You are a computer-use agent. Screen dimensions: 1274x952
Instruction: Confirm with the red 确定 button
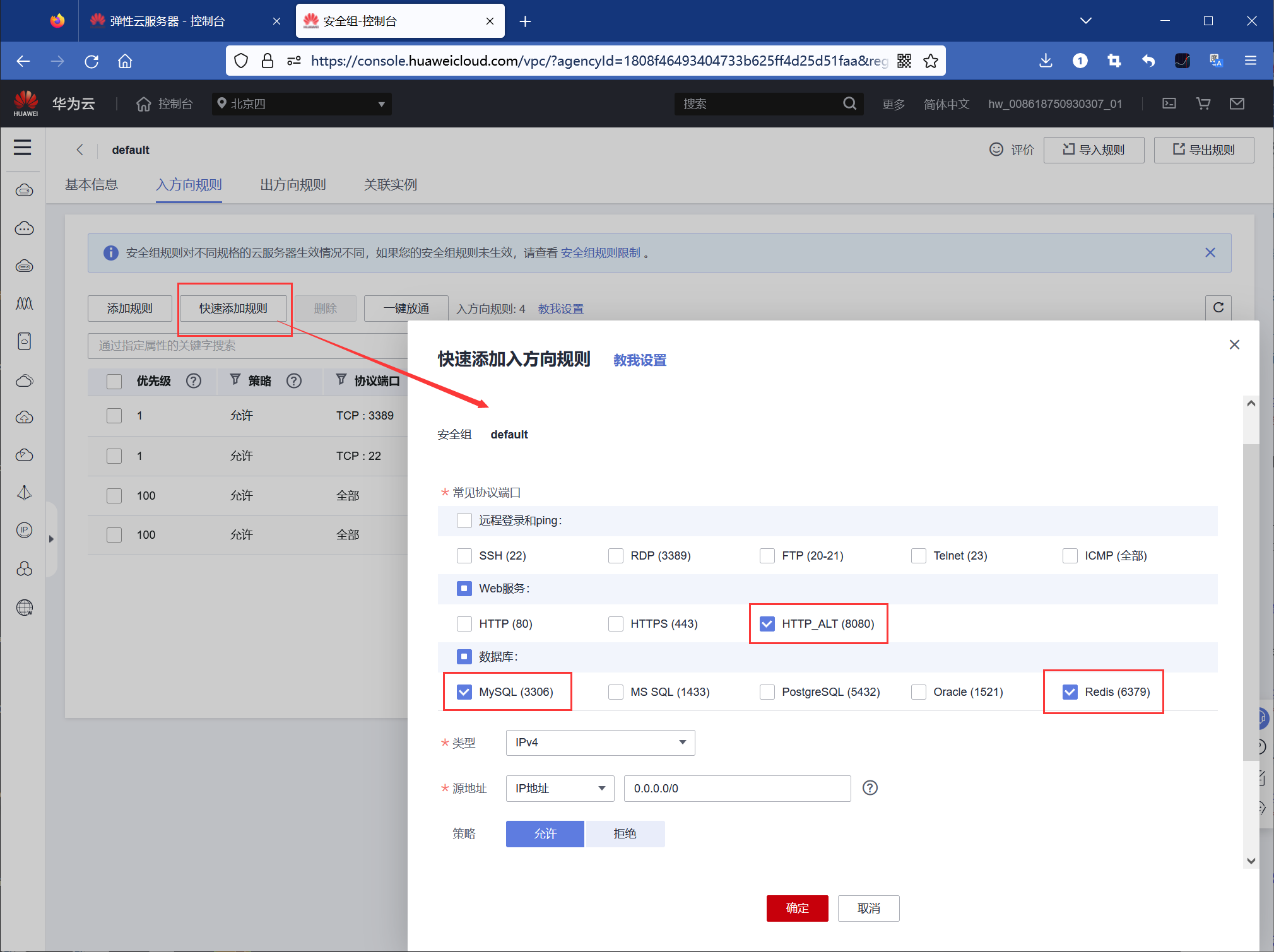(x=797, y=908)
